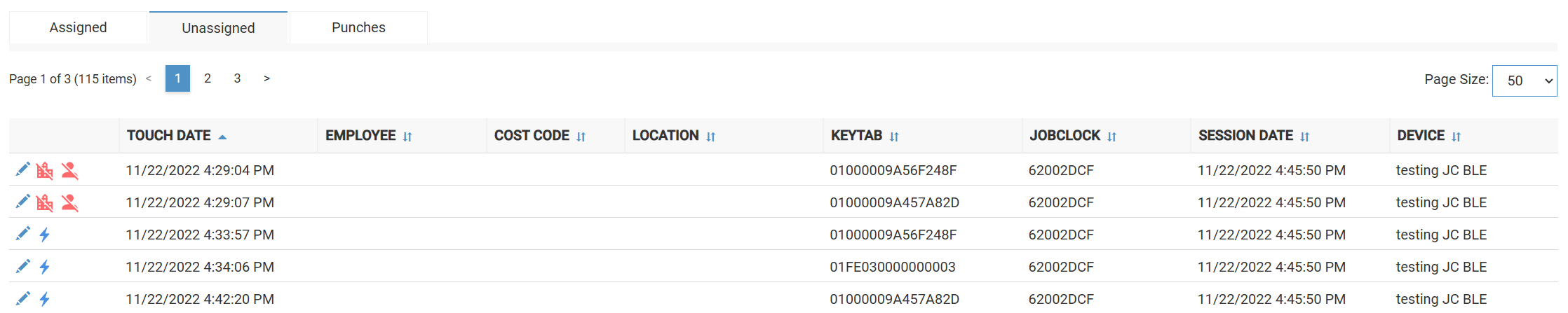The width and height of the screenshot is (1568, 313).
Task: Edit the 4:34:06 PM touch record
Action: point(23,266)
